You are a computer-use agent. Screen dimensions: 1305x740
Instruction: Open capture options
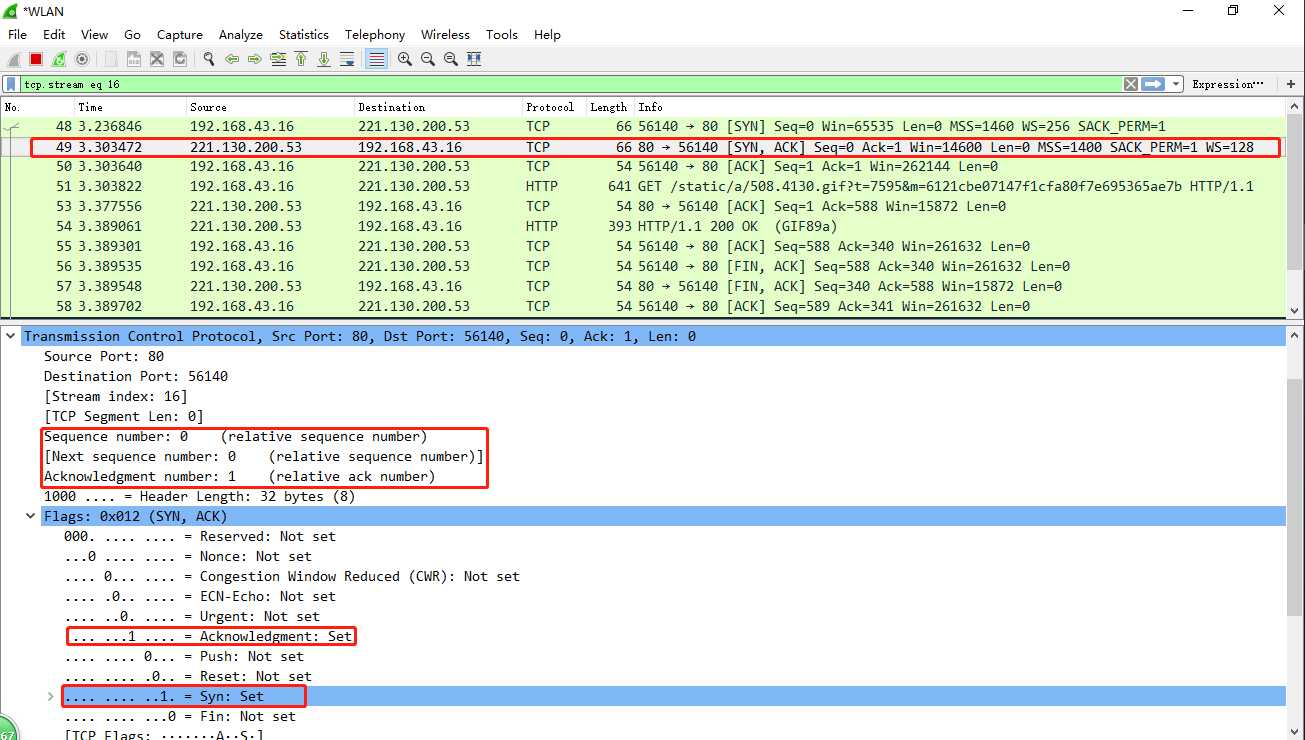pyautogui.click(x=82, y=60)
